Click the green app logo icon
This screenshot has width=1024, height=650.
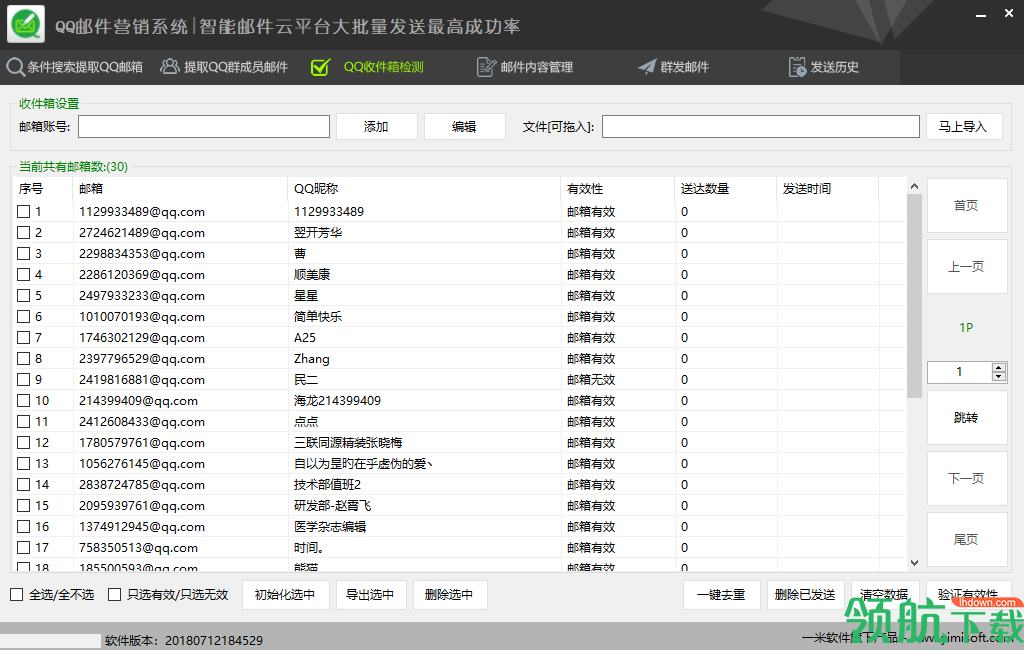coord(26,24)
